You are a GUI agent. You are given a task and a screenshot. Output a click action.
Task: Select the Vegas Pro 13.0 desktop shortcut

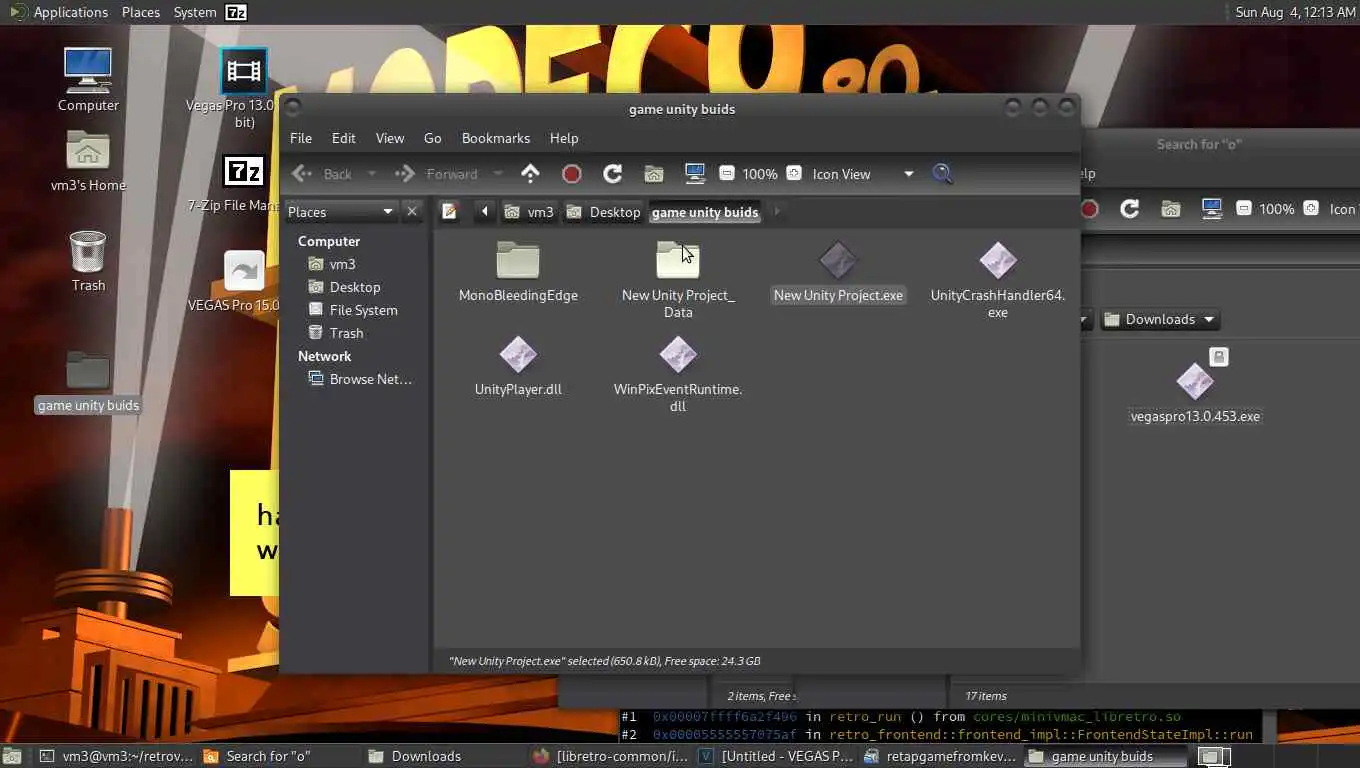231,89
